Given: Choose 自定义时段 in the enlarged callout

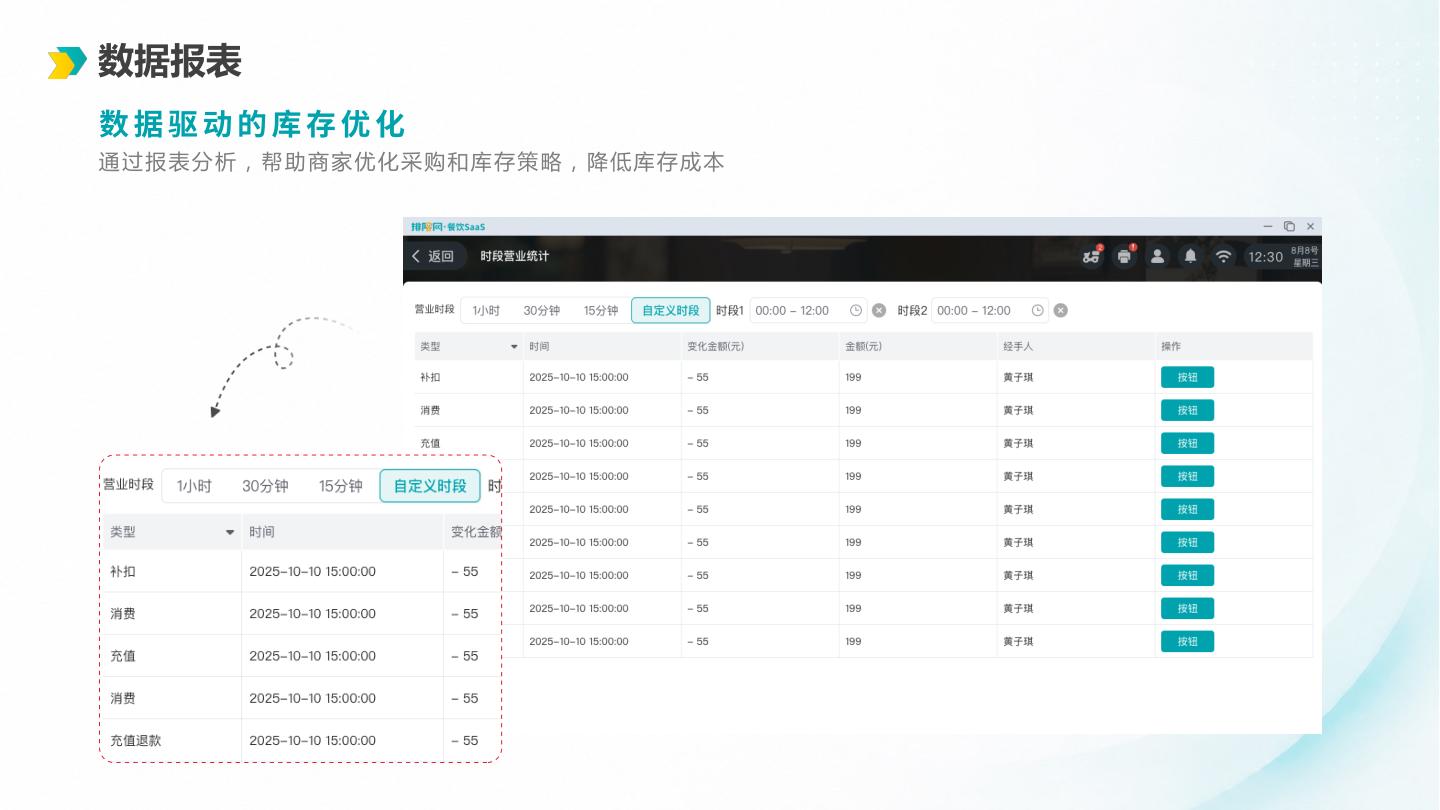Looking at the screenshot, I should pyautogui.click(x=430, y=486).
